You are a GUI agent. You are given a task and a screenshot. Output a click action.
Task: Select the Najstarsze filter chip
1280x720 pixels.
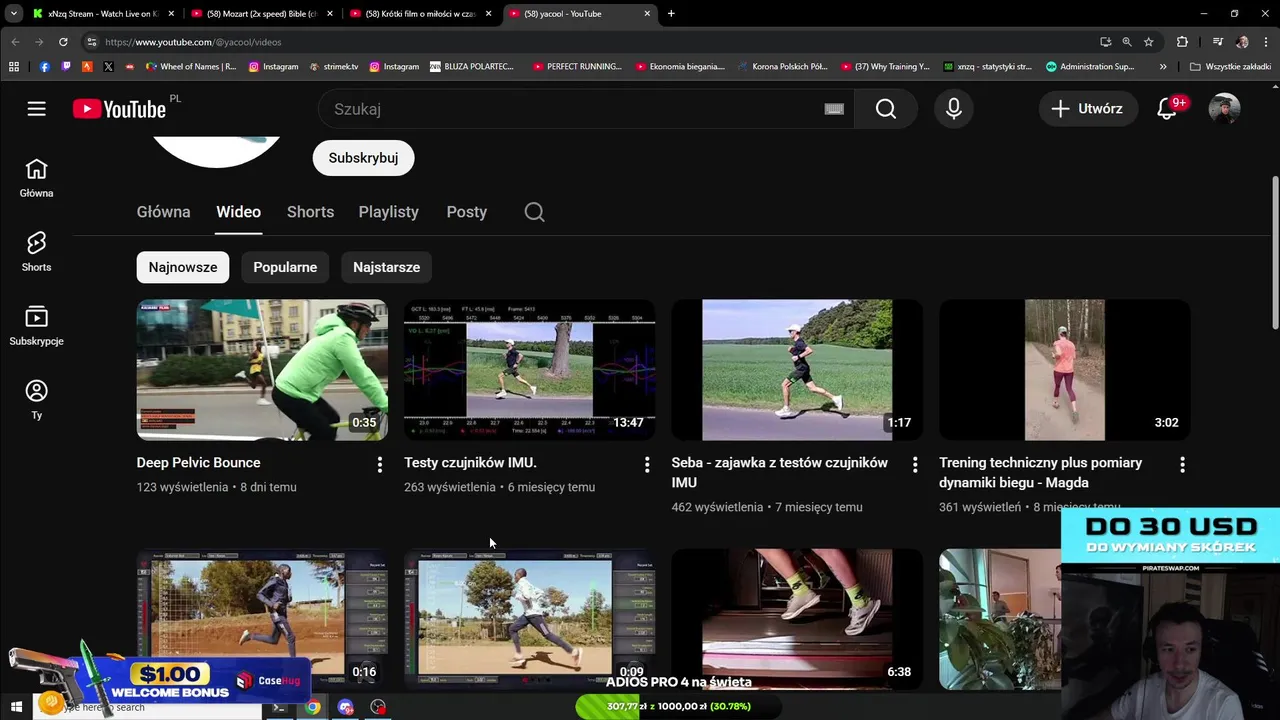[x=386, y=267]
